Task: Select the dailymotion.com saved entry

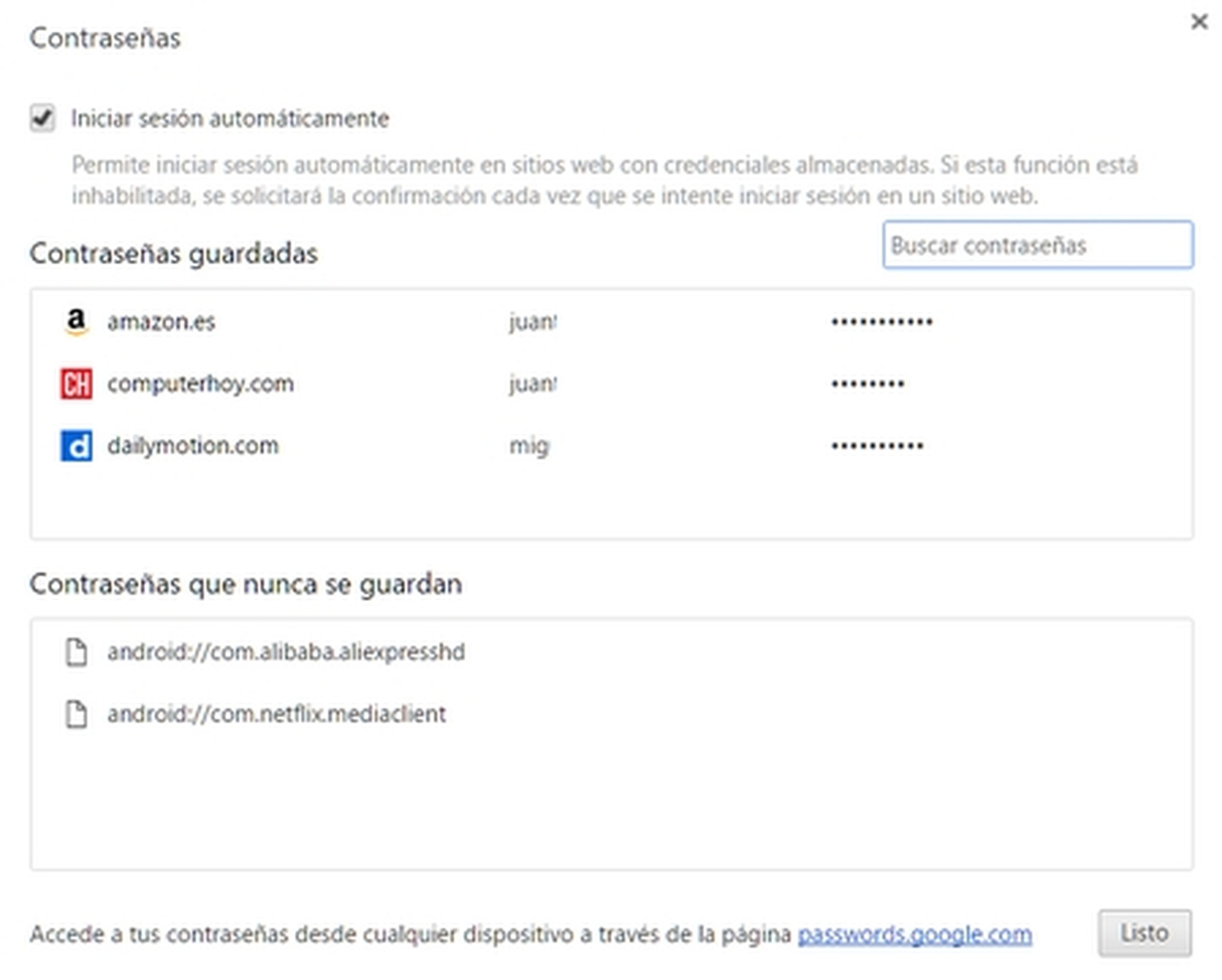Action: pos(193,446)
